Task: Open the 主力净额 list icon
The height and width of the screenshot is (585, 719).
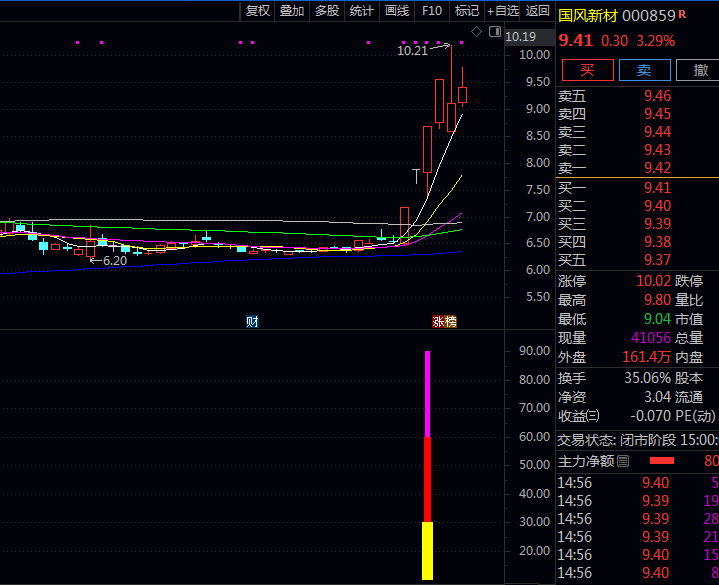Action: click(x=623, y=461)
